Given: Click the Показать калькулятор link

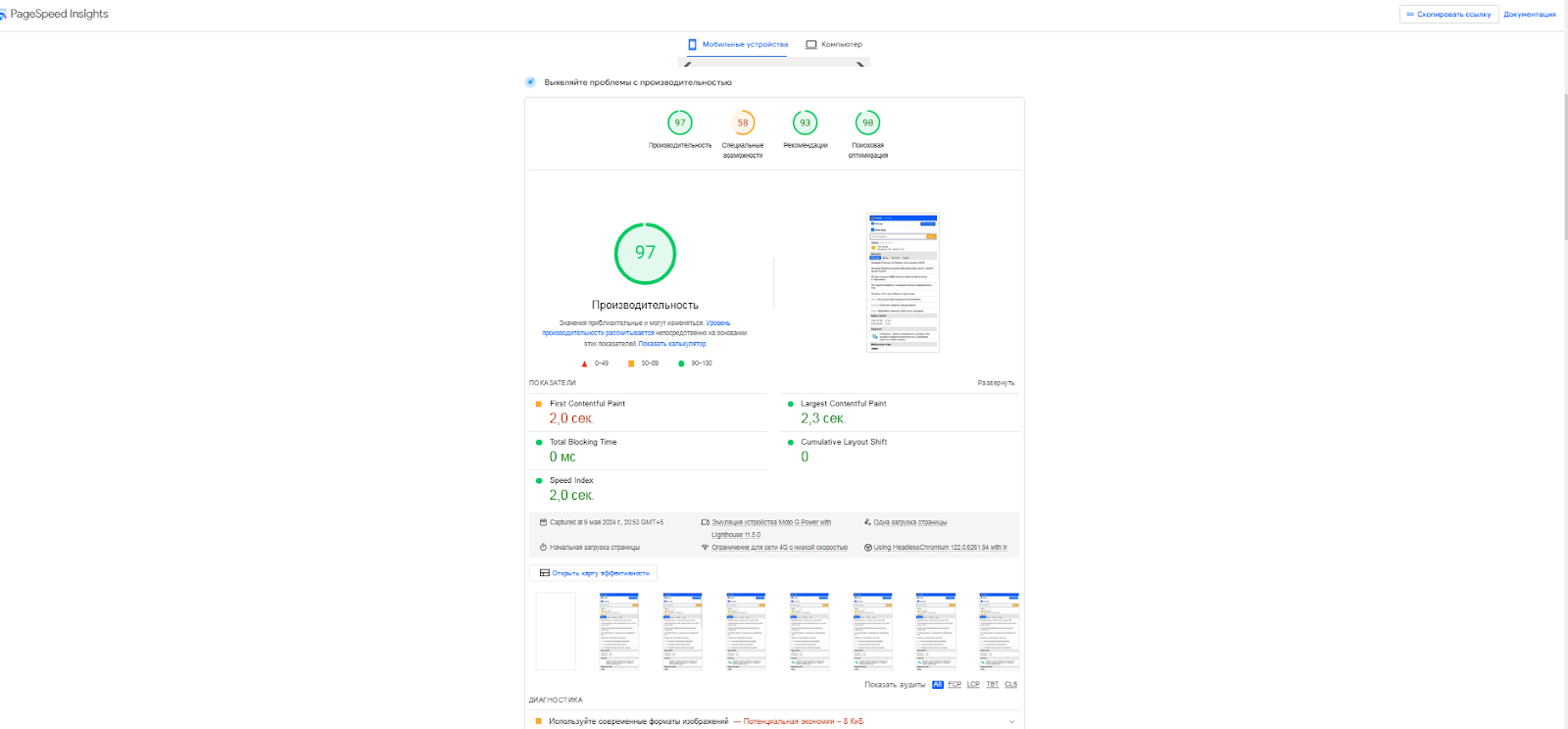Looking at the screenshot, I should coord(671,344).
